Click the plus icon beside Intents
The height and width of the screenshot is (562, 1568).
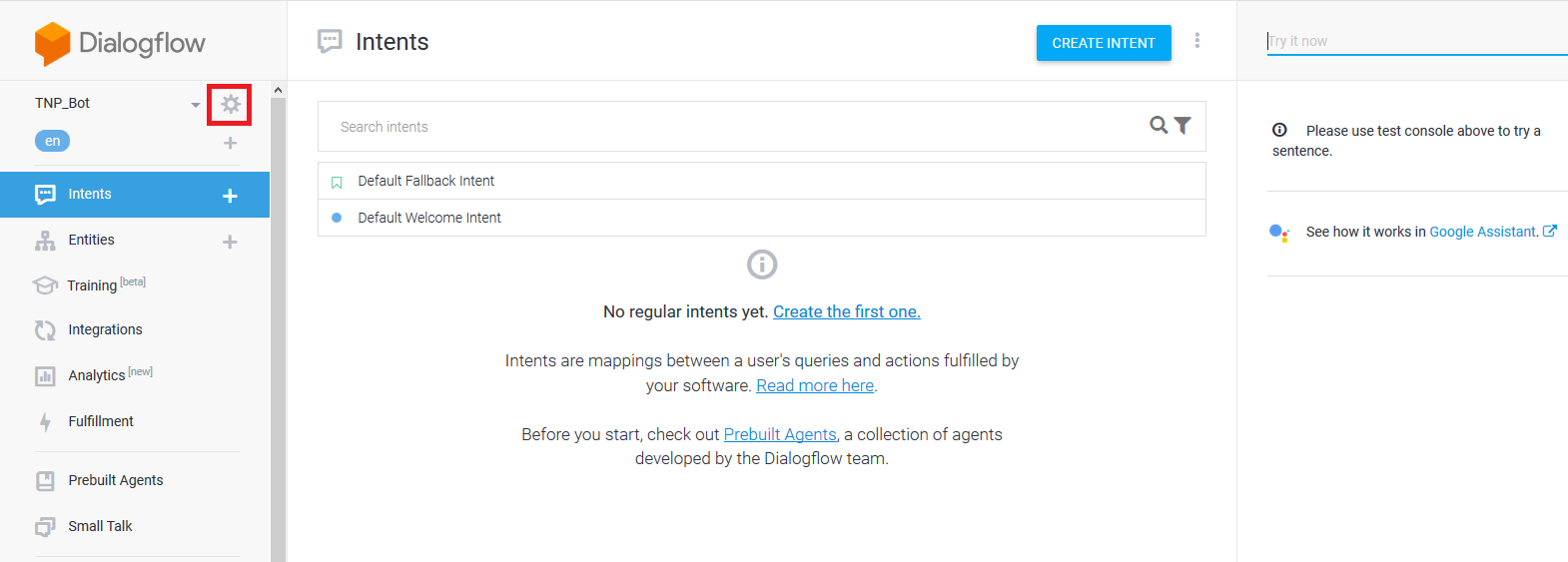[x=230, y=196]
